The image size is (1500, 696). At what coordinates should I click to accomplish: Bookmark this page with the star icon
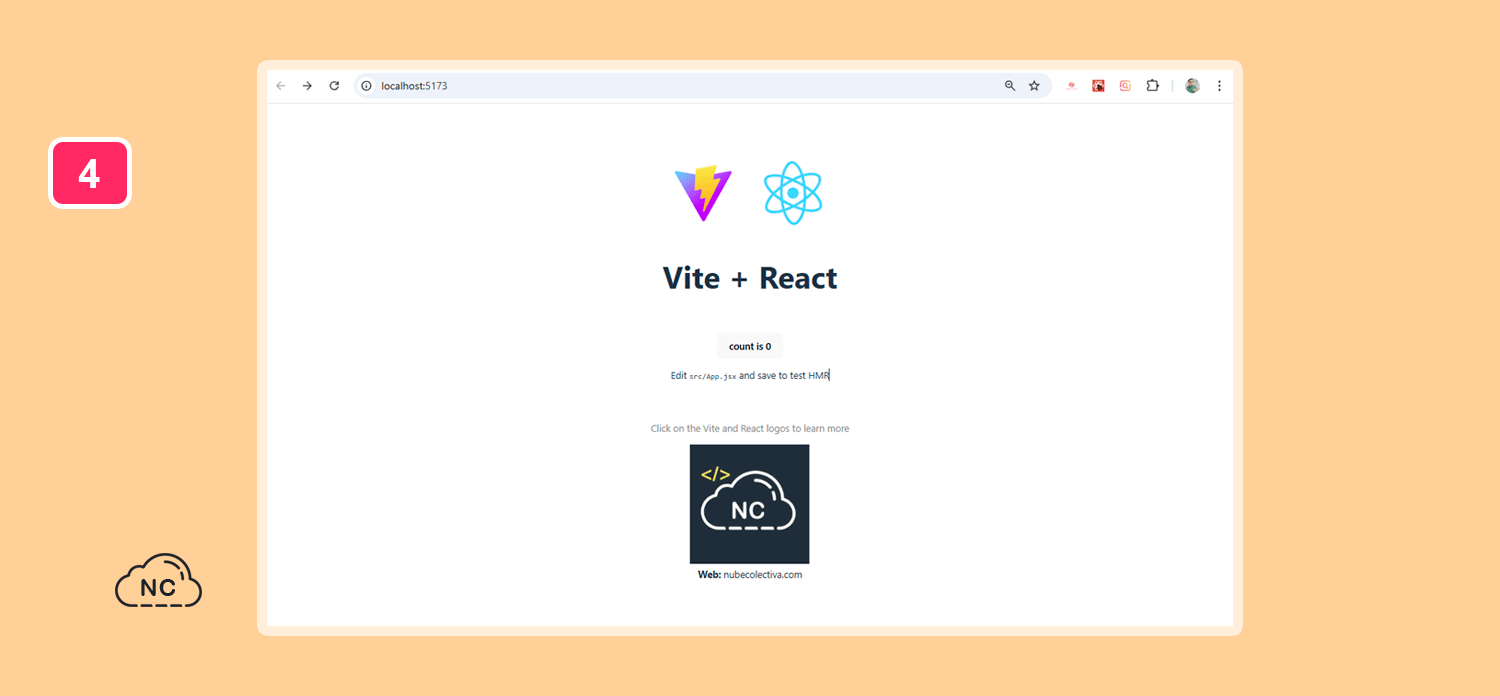[1034, 86]
